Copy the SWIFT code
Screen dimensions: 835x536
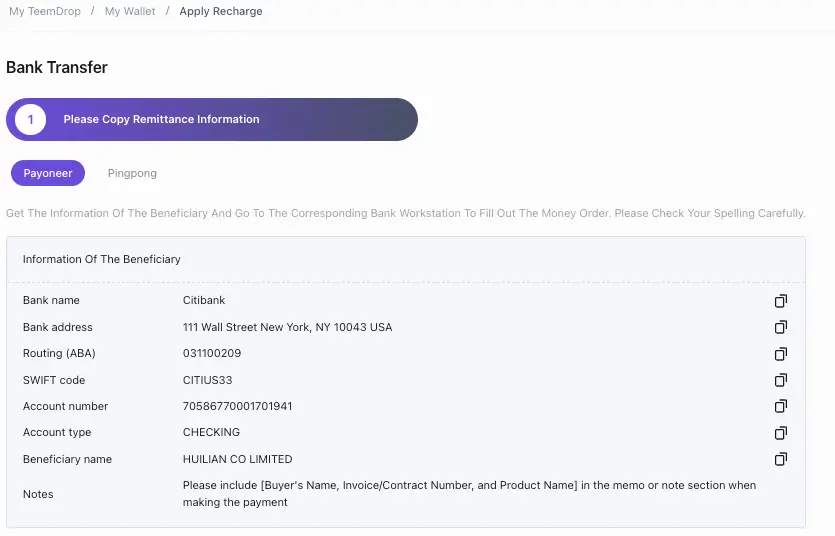(x=781, y=380)
